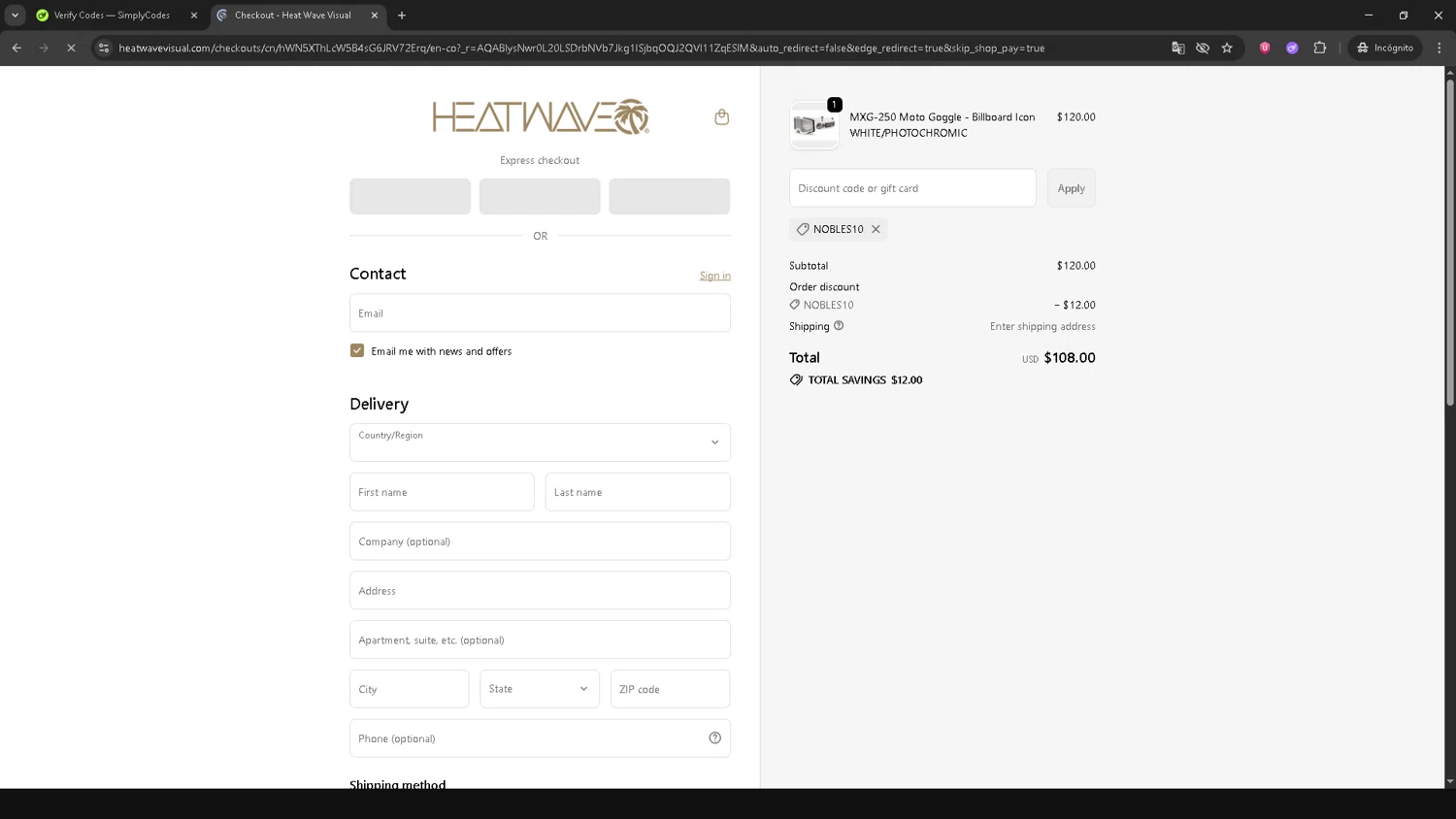Click the Sign in link
Screen dimensions: 1456x819
point(715,276)
